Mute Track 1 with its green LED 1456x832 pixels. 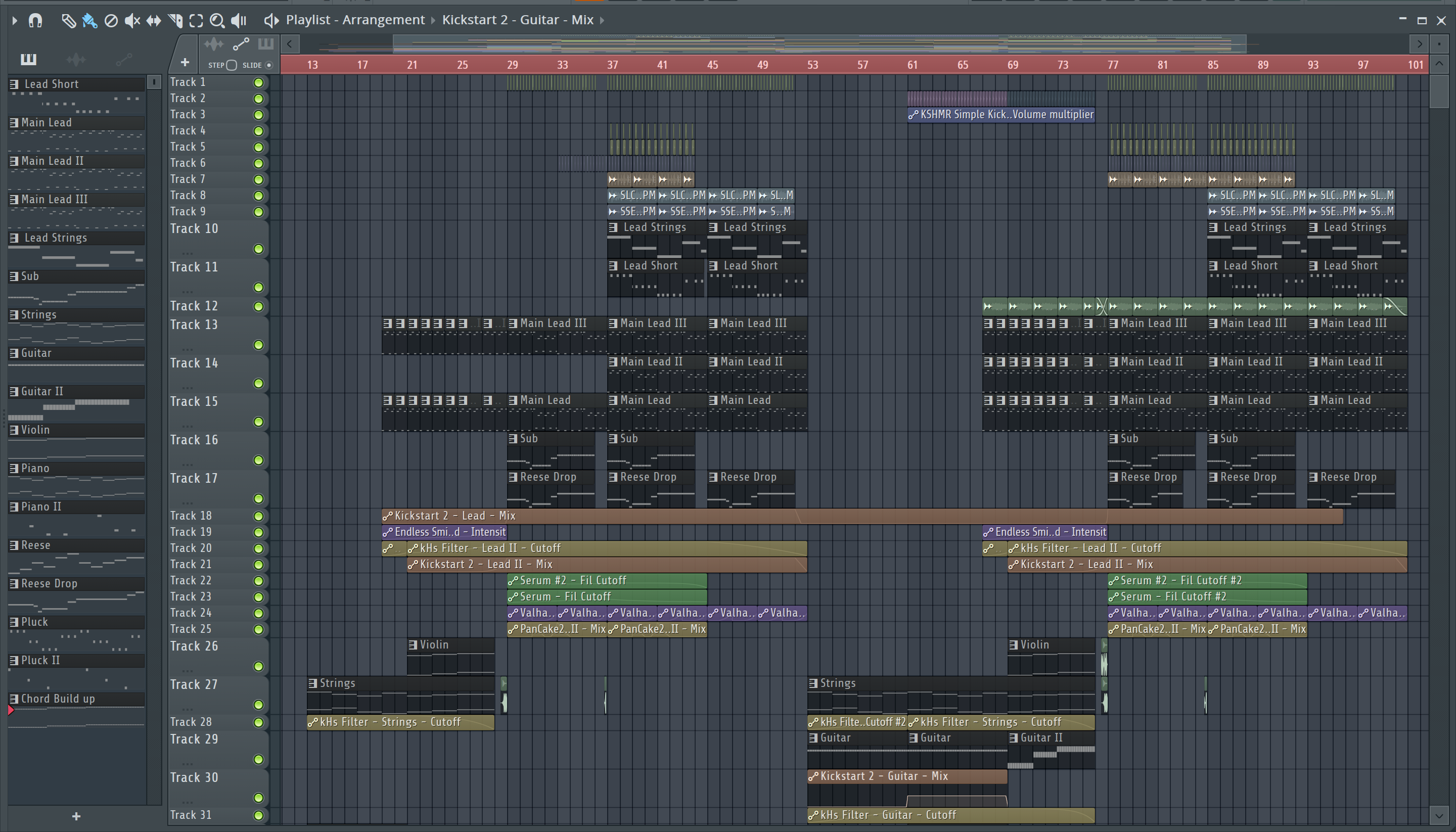point(258,83)
